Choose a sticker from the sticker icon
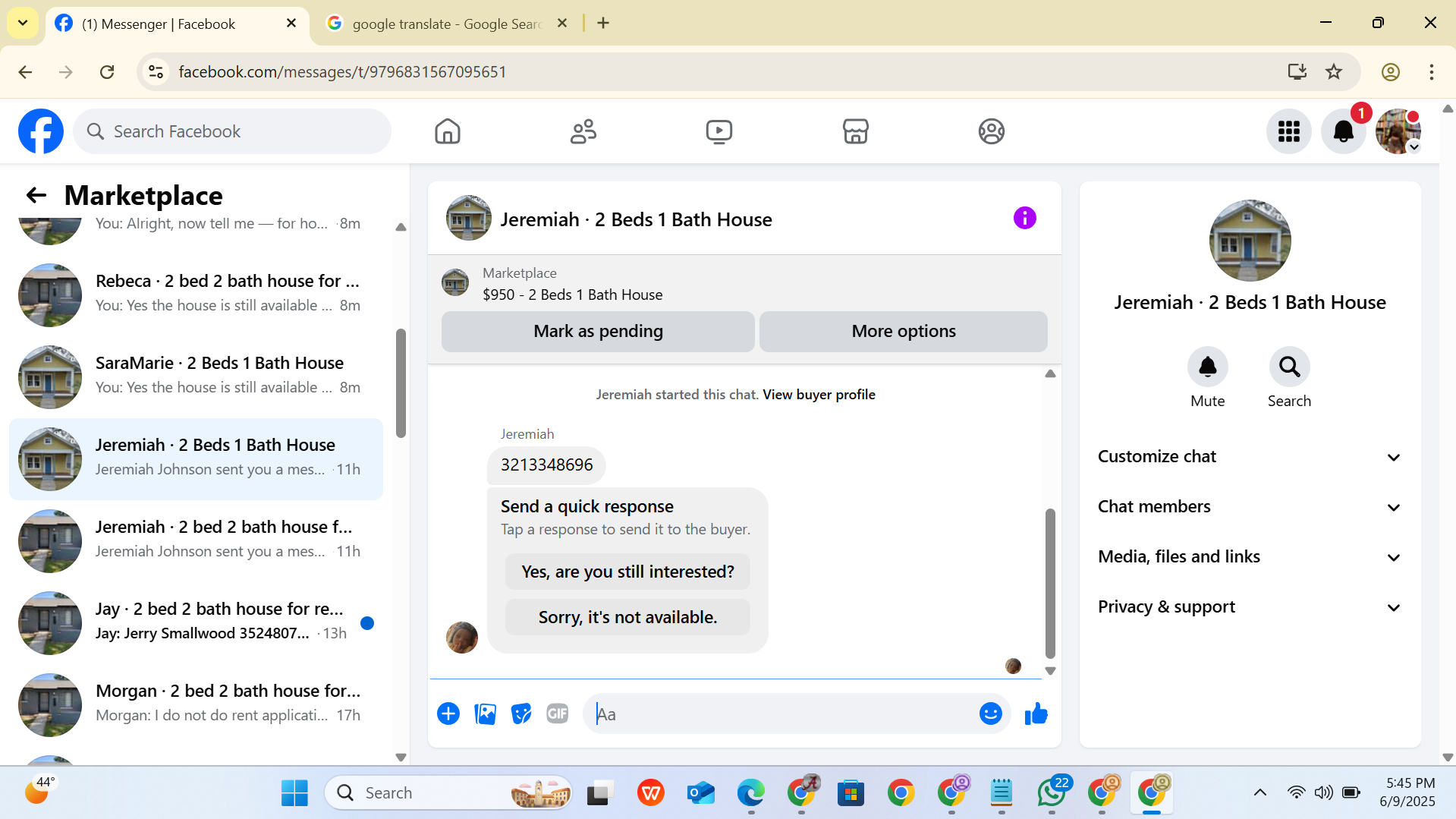Viewport: 1456px width, 819px height. (521, 714)
